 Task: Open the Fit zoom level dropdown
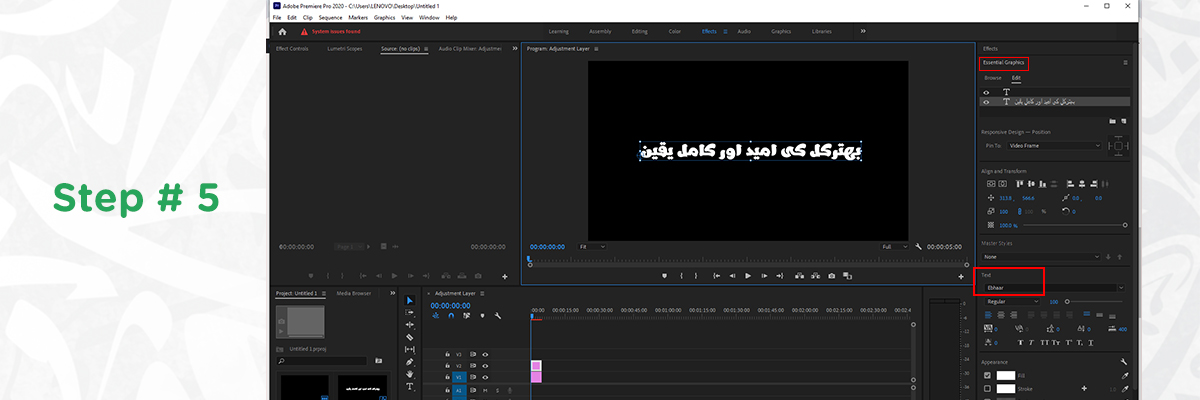click(592, 246)
